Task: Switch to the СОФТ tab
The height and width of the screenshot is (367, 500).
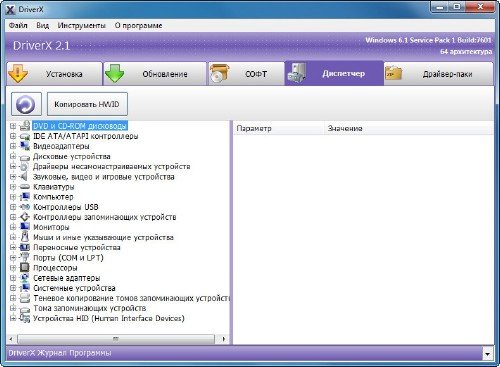Action: click(x=246, y=74)
